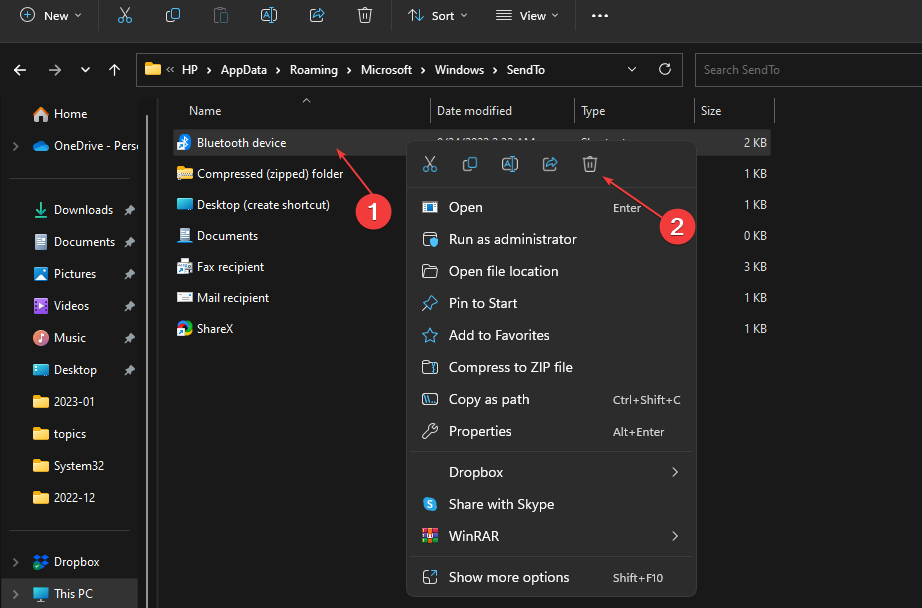Click the Cut scissors icon in context menu
Screen dimensions: 922x608
tap(430, 165)
